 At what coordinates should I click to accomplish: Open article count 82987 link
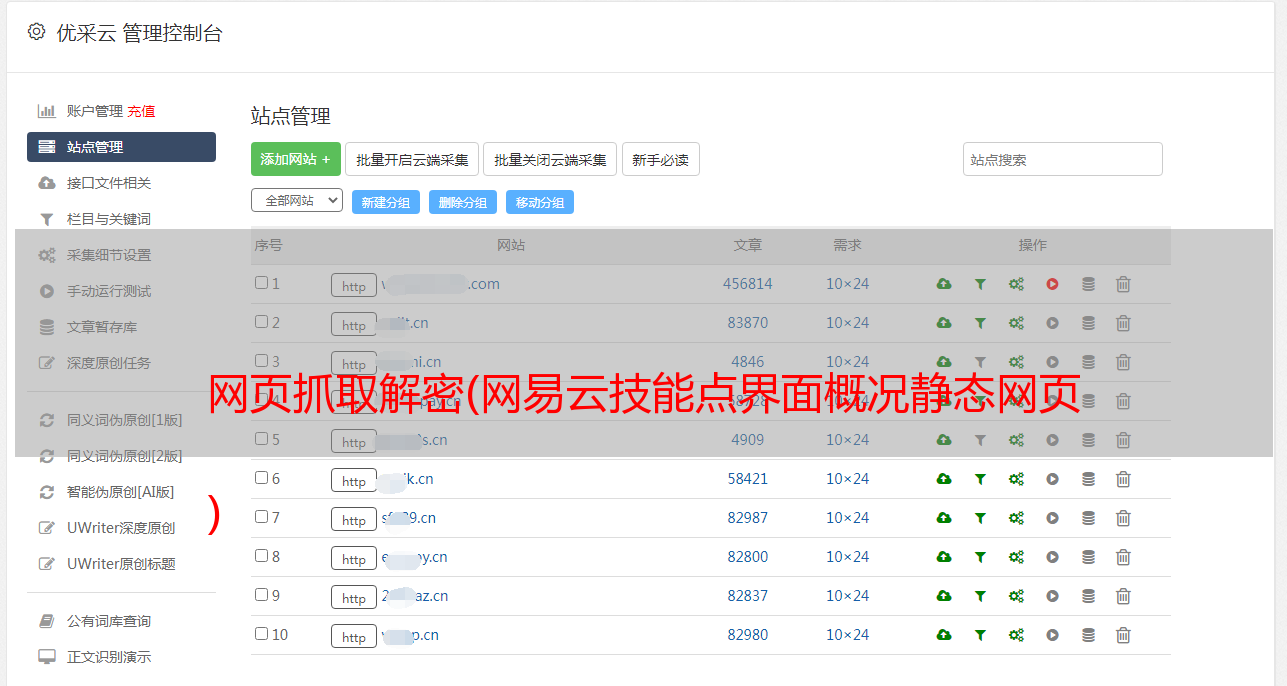(748, 518)
